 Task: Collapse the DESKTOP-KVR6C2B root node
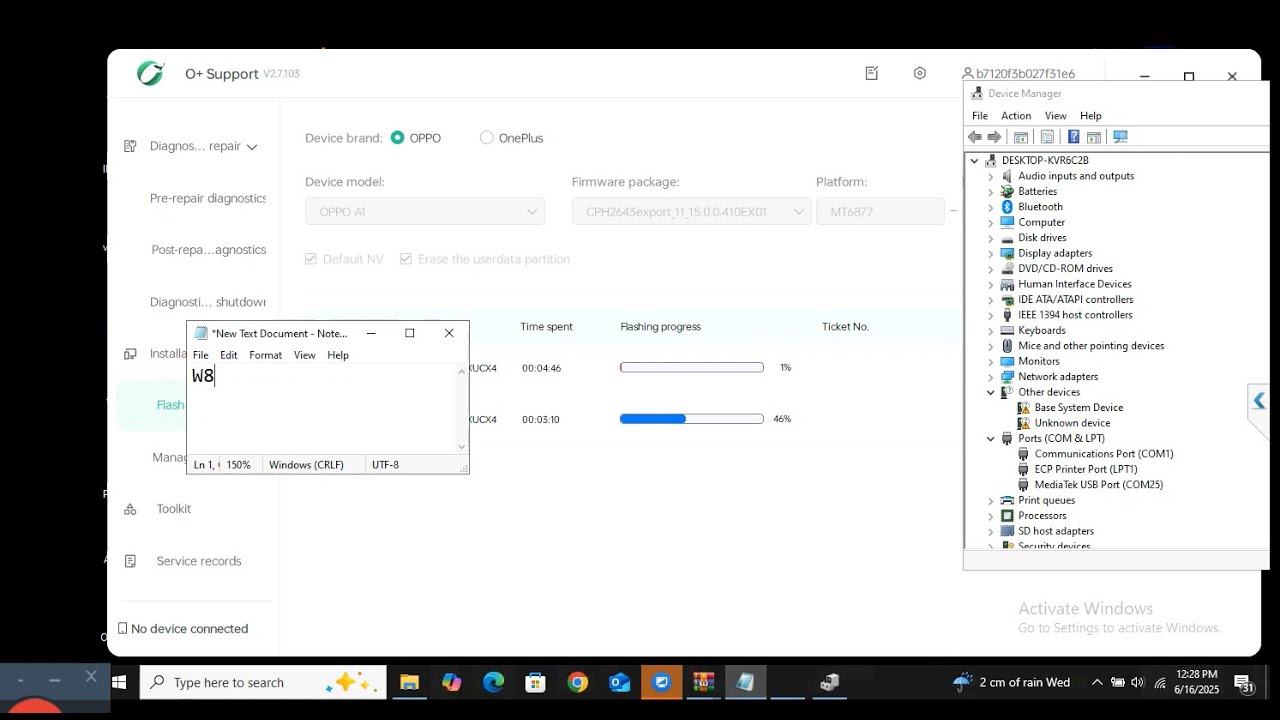975,161
